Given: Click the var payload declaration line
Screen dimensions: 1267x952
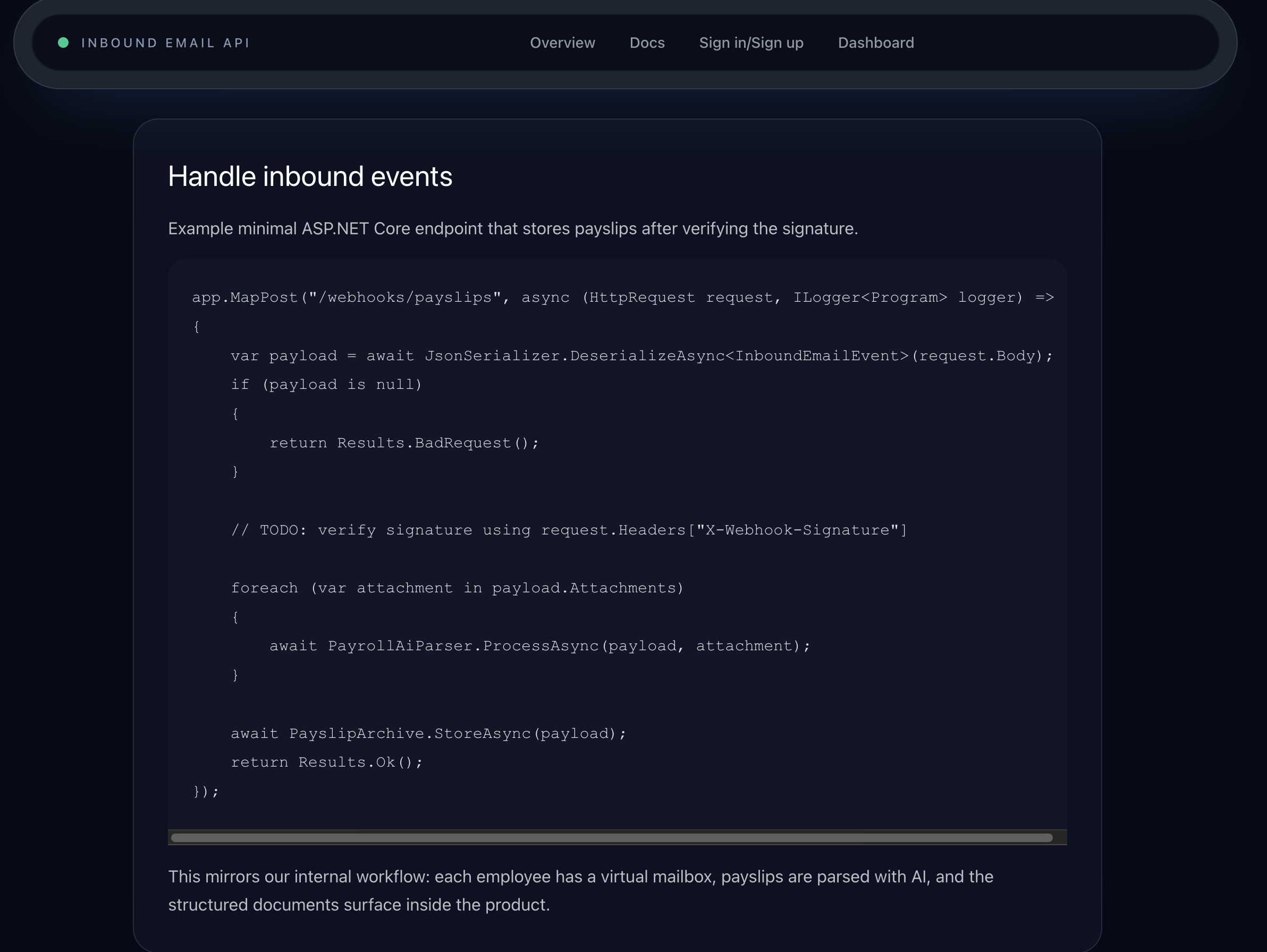Looking at the screenshot, I should [x=641, y=356].
